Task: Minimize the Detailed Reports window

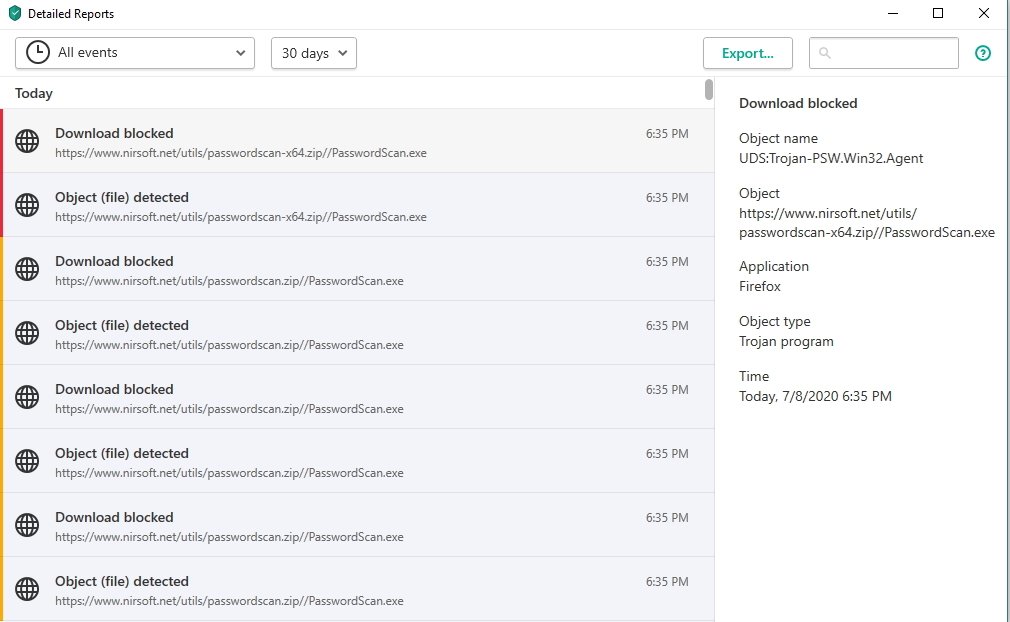Action: 892,14
